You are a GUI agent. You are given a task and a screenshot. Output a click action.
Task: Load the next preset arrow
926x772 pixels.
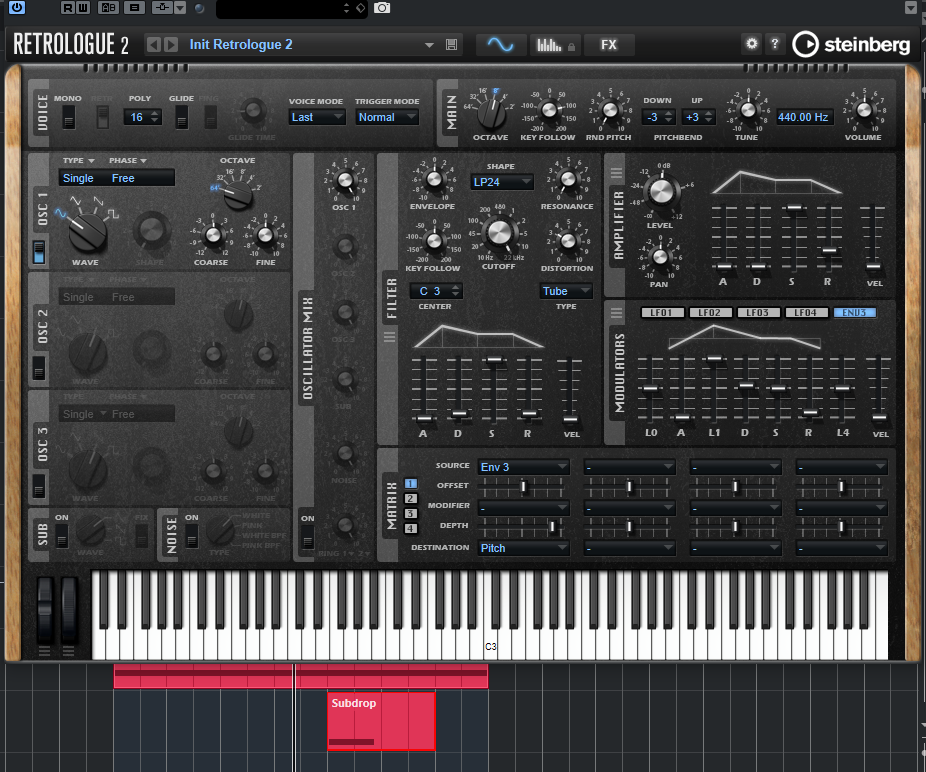[x=171, y=45]
